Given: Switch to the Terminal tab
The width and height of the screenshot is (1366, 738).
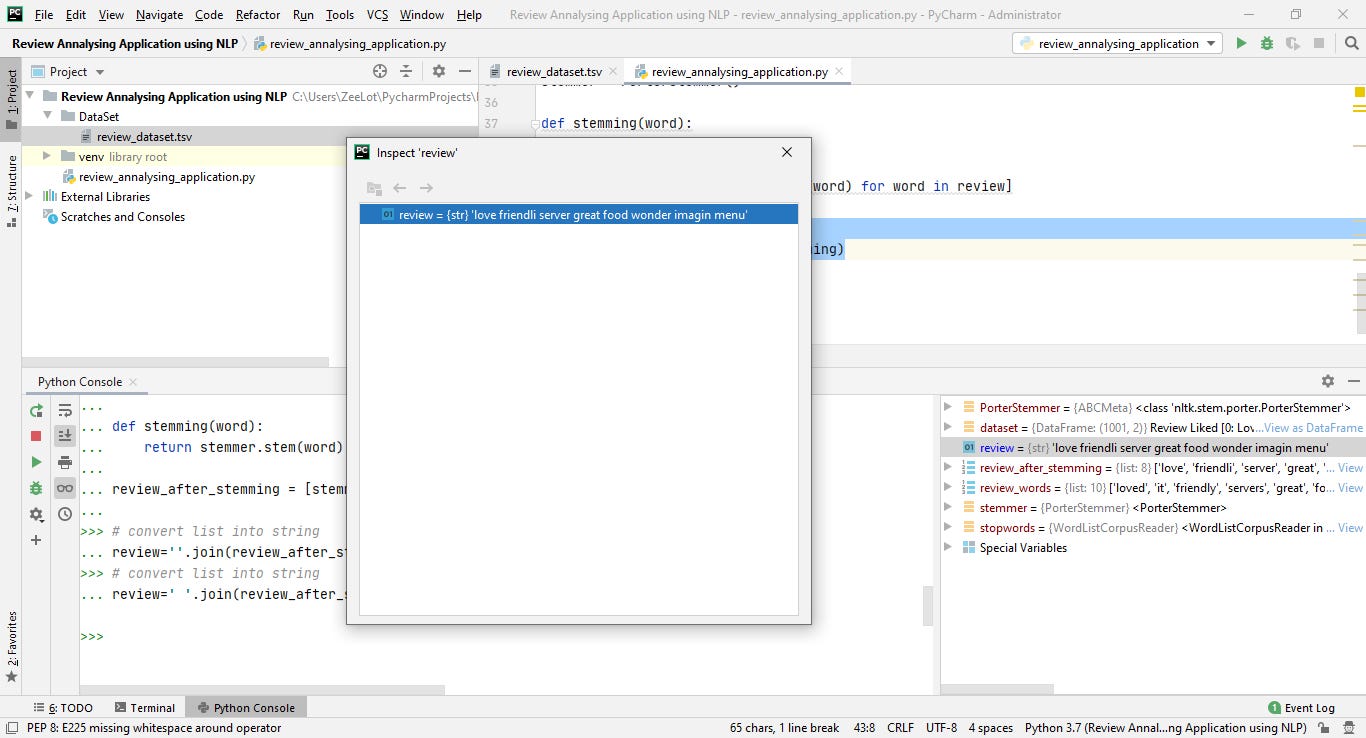Looking at the screenshot, I should click(145, 707).
